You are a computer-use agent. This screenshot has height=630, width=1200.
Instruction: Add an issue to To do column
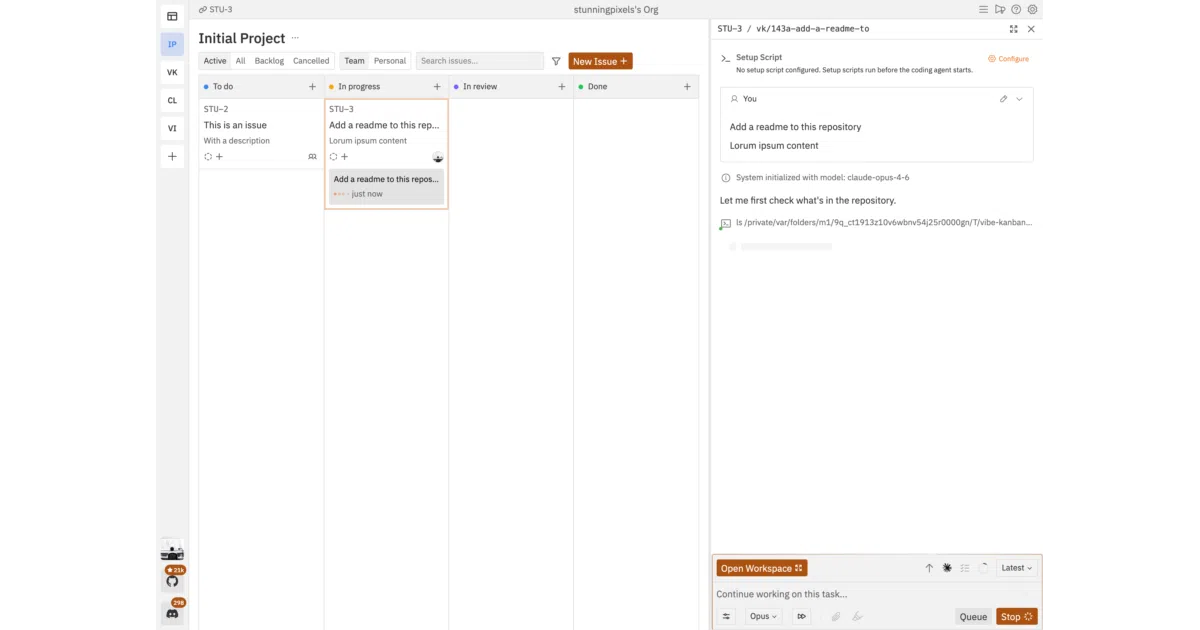[312, 87]
